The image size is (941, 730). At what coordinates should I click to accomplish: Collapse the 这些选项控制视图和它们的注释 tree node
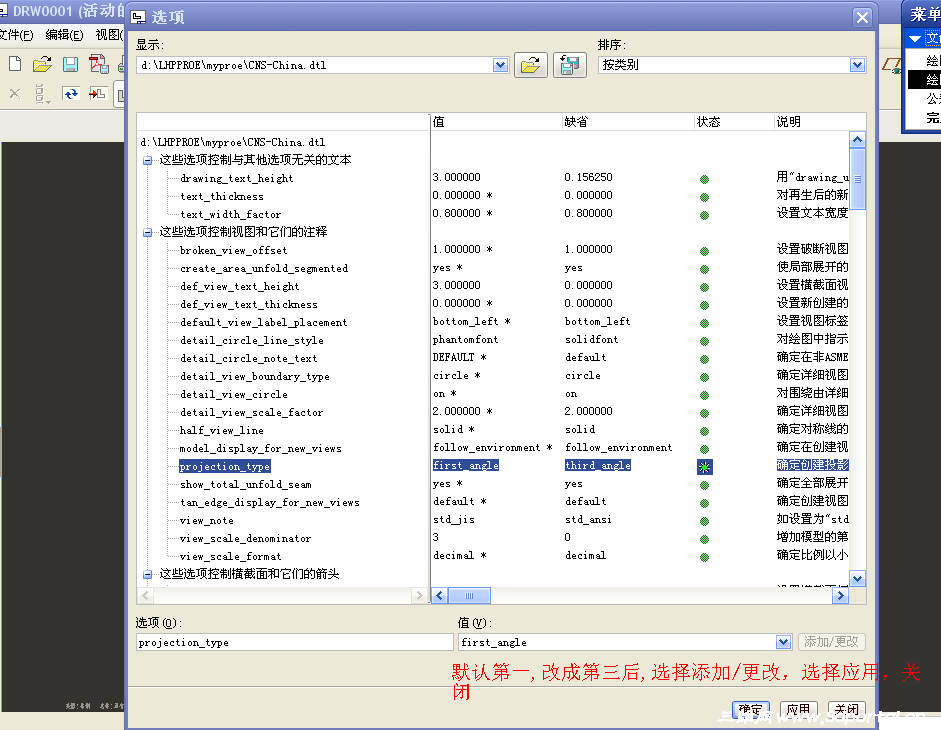[147, 231]
